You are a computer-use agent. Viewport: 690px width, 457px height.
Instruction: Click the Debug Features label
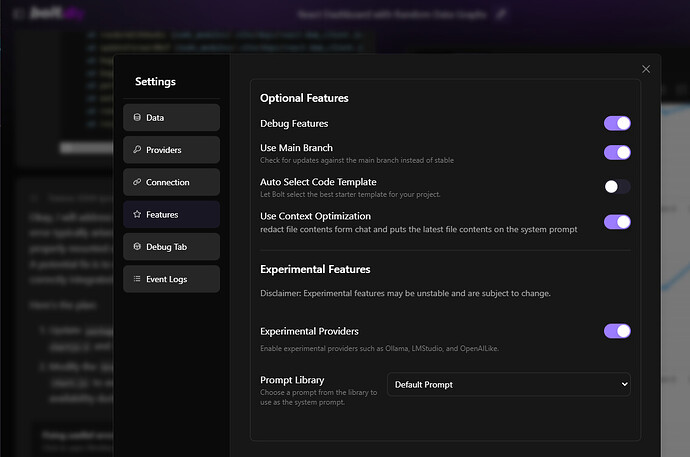[x=294, y=124]
